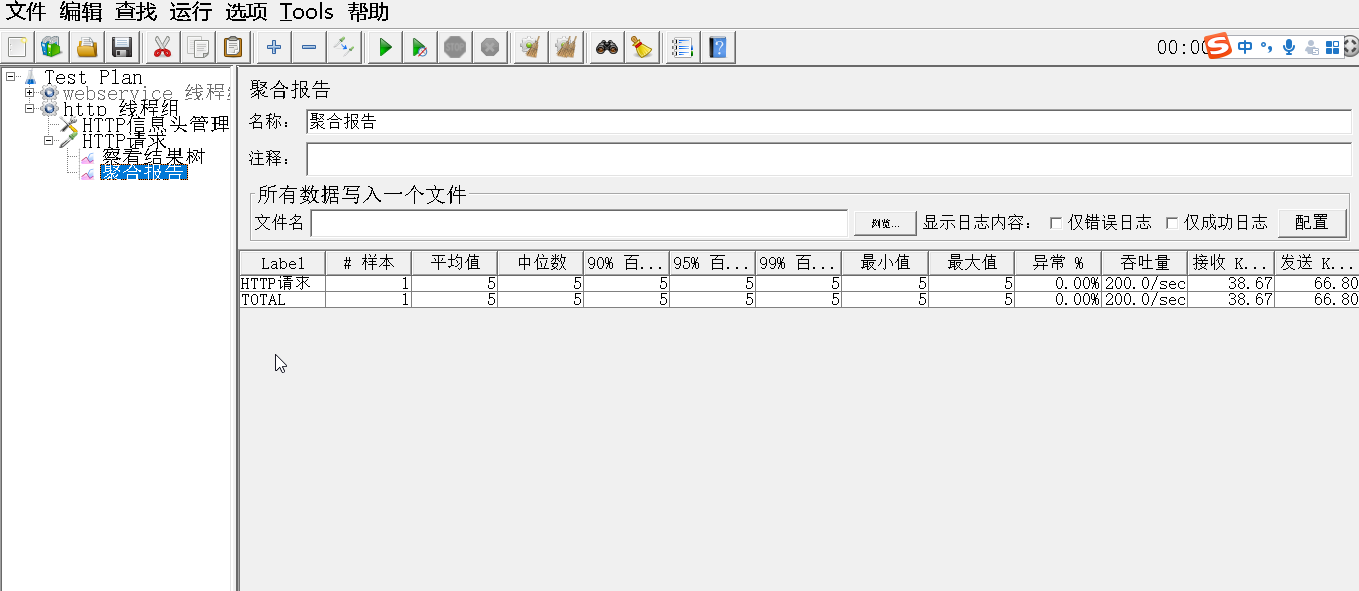The image size is (1359, 591).
Task: Expand the webservice 线程组 tree node
Action: pos(30,92)
